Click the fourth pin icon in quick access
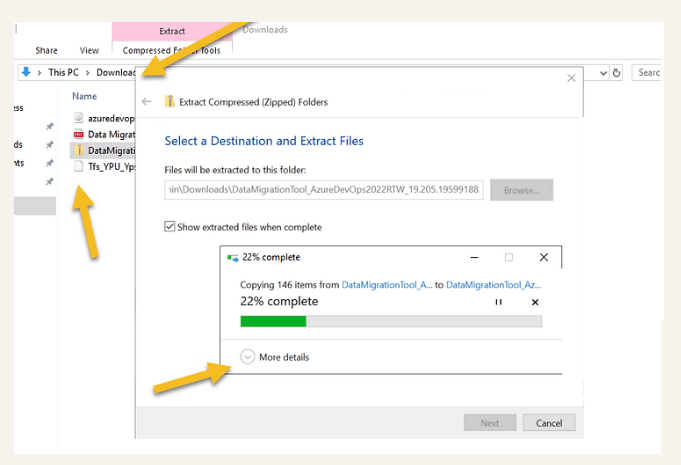This screenshot has height=465, width=681. [x=50, y=181]
